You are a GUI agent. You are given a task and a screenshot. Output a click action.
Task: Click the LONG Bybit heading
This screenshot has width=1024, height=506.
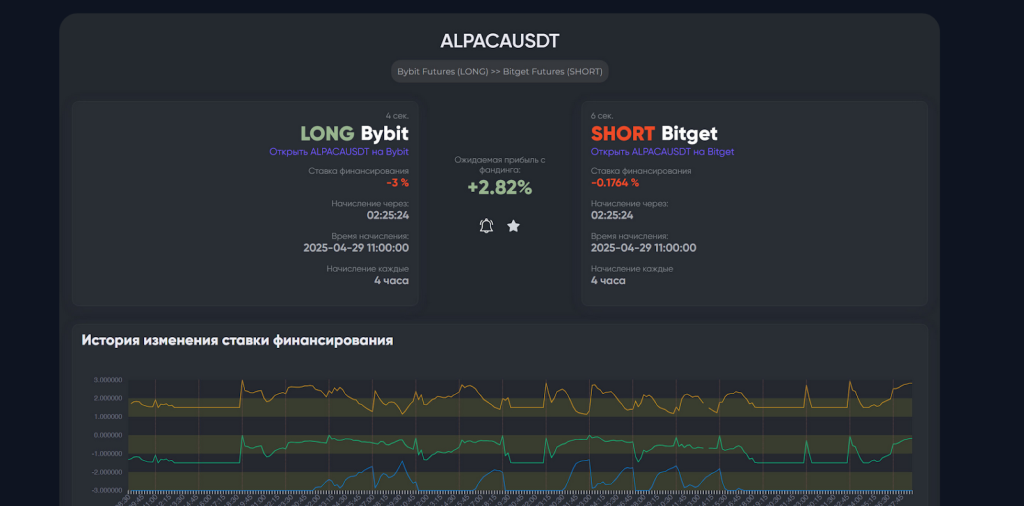click(x=355, y=134)
